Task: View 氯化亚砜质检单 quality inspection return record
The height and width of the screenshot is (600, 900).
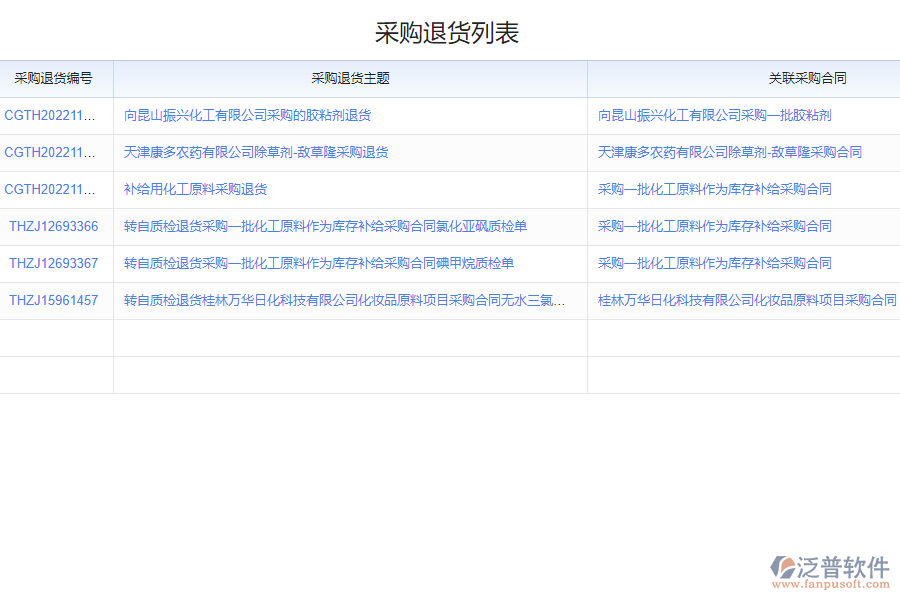Action: click(324, 226)
